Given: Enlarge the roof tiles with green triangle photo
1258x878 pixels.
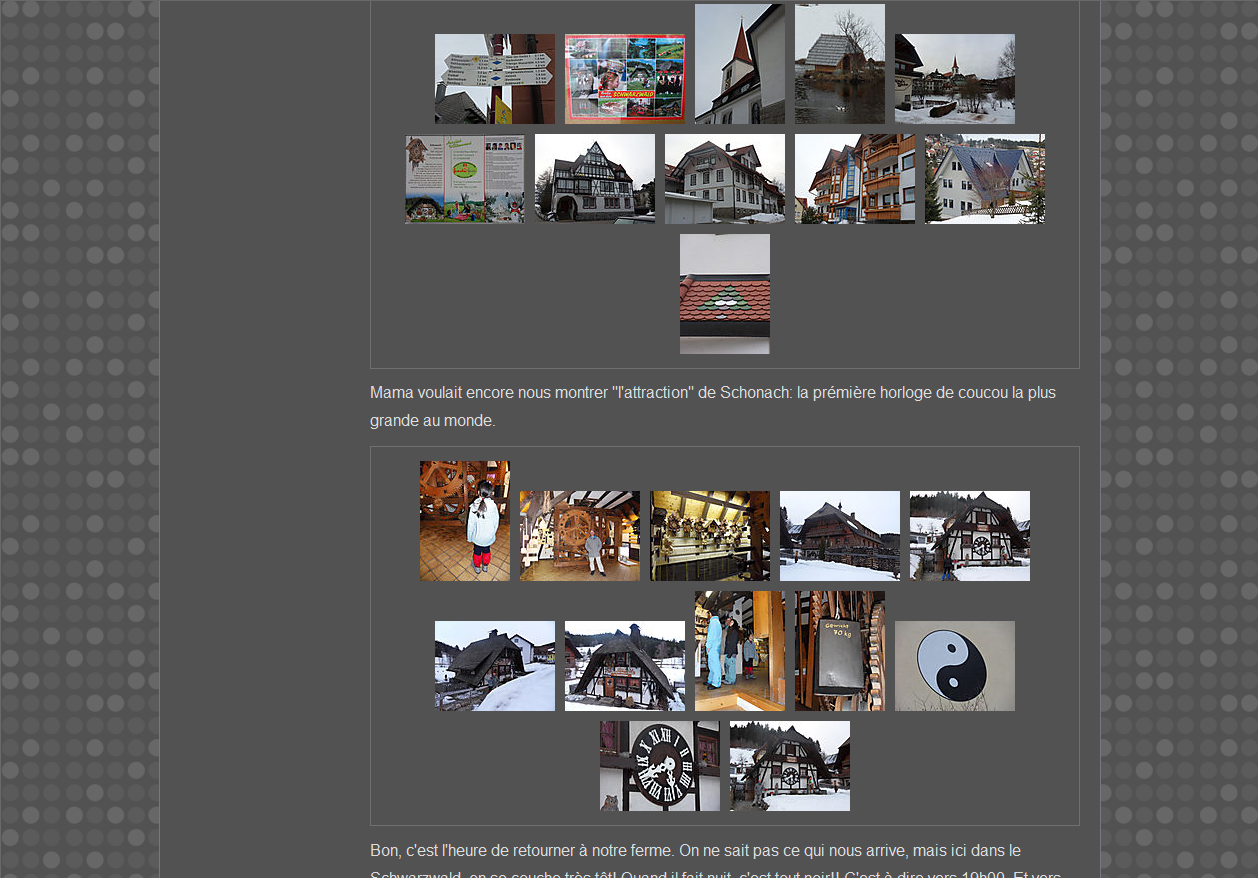Looking at the screenshot, I should (x=724, y=294).
